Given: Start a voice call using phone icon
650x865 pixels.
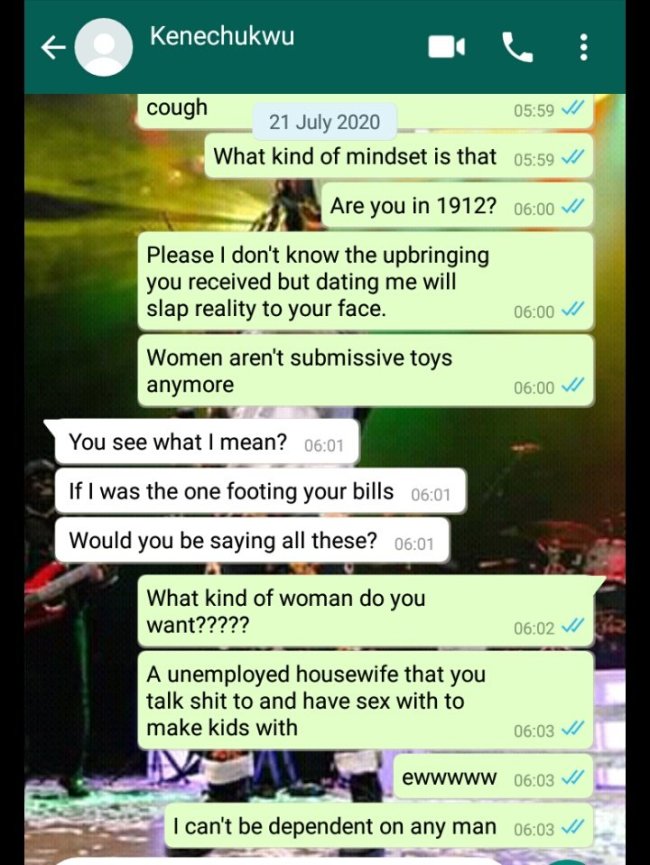Looking at the screenshot, I should 517,47.
